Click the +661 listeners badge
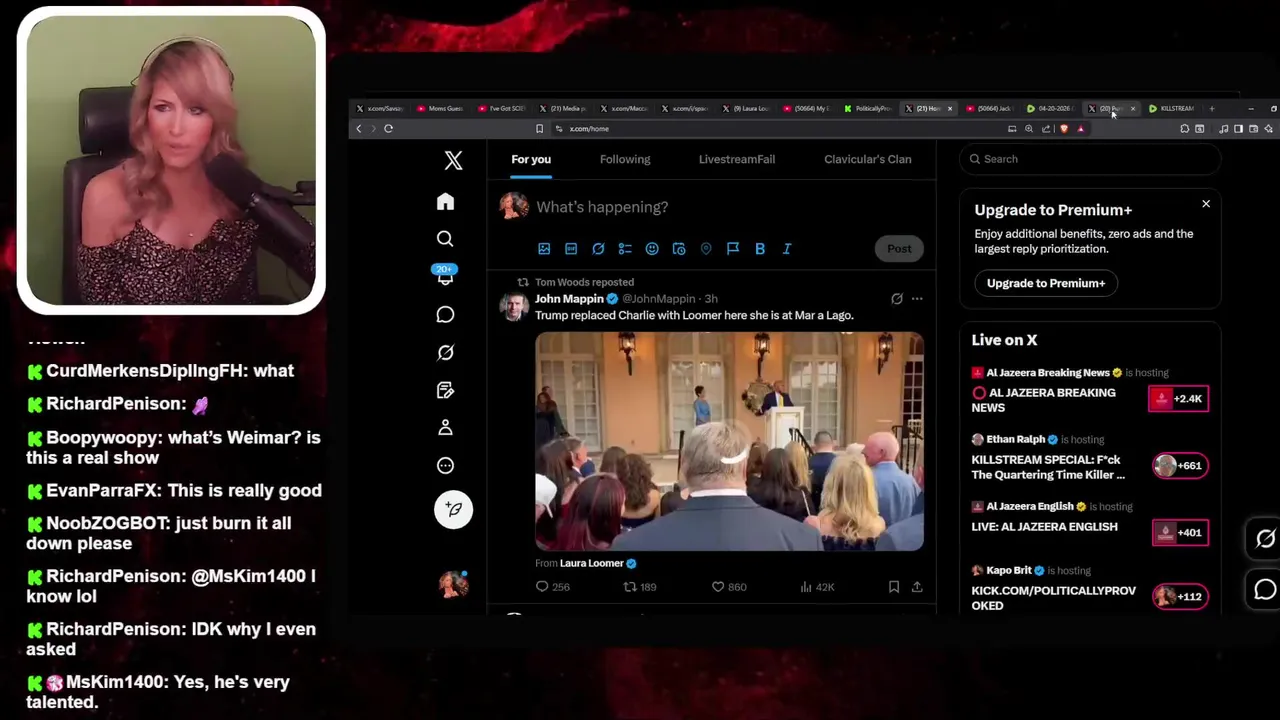The image size is (1280, 720). [x=1179, y=465]
